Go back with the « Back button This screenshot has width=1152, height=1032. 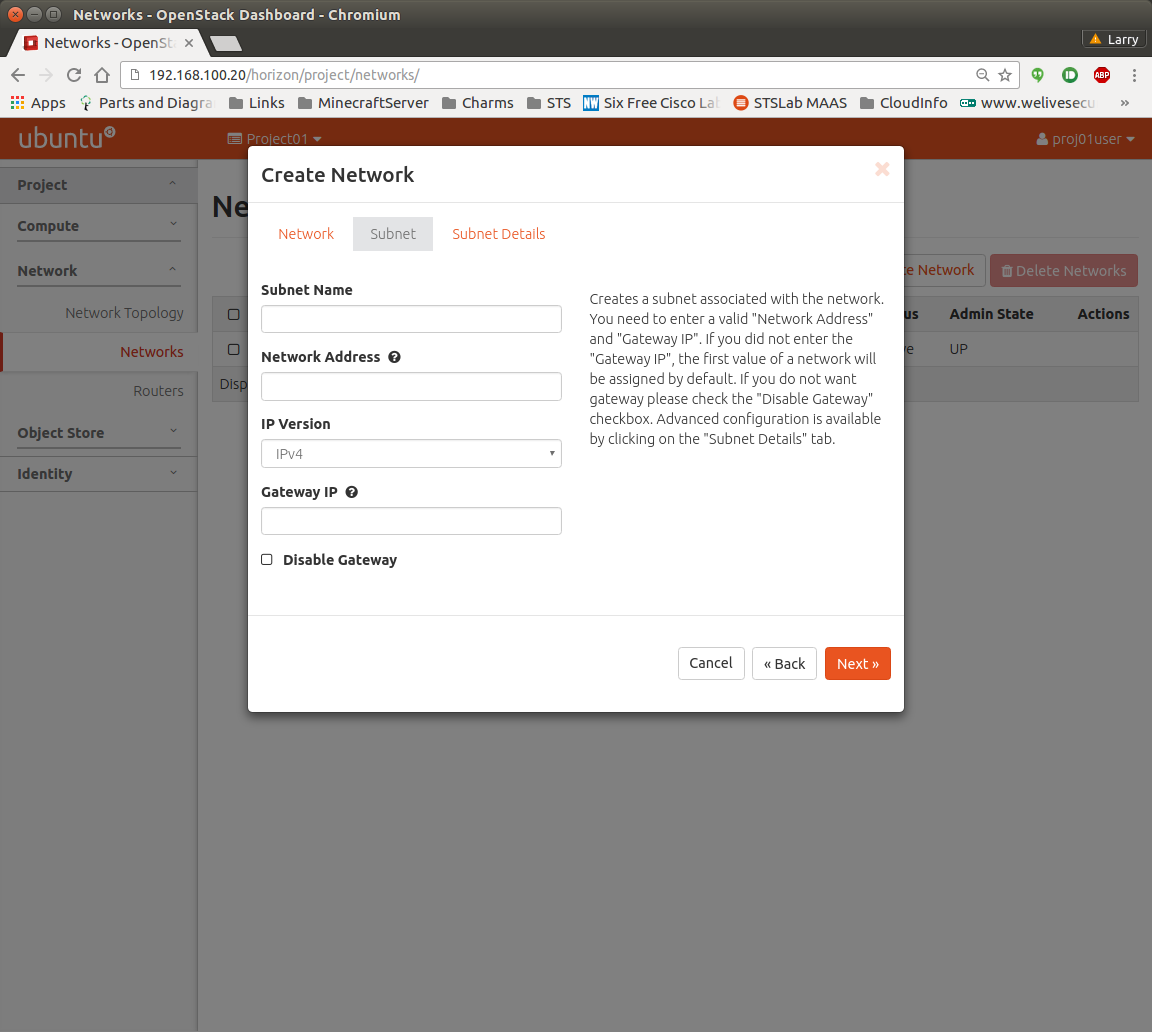[784, 664]
